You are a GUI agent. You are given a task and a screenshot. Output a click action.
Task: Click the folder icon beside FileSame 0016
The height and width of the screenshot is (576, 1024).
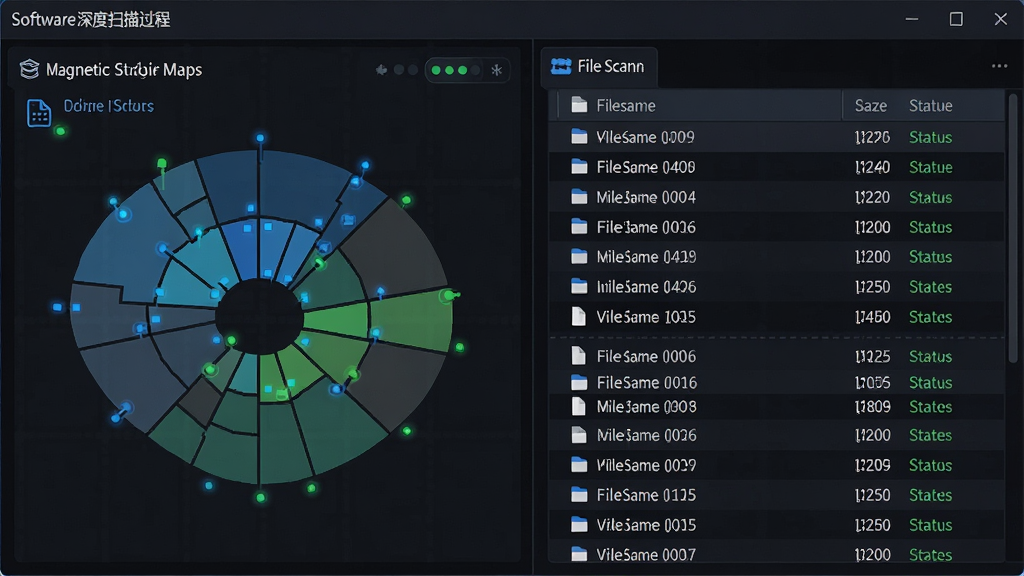click(x=579, y=382)
